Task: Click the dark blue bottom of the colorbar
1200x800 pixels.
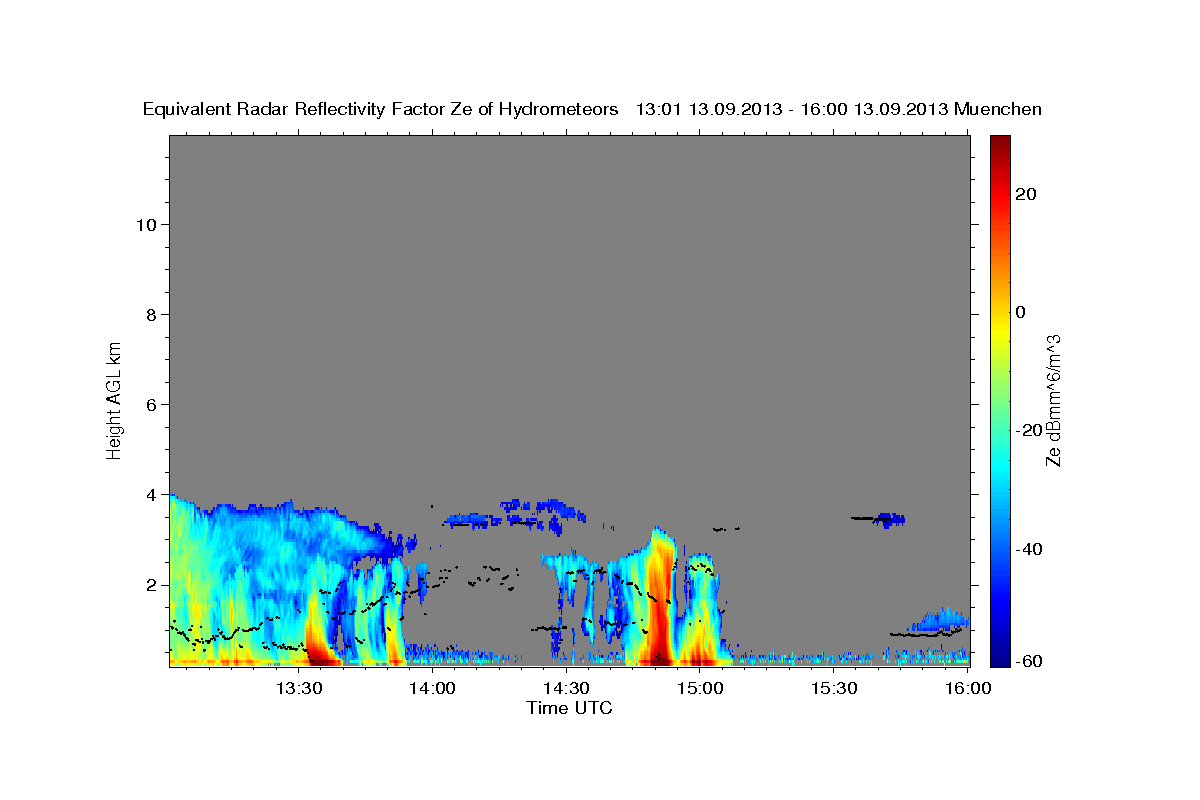Action: (x=1000, y=655)
